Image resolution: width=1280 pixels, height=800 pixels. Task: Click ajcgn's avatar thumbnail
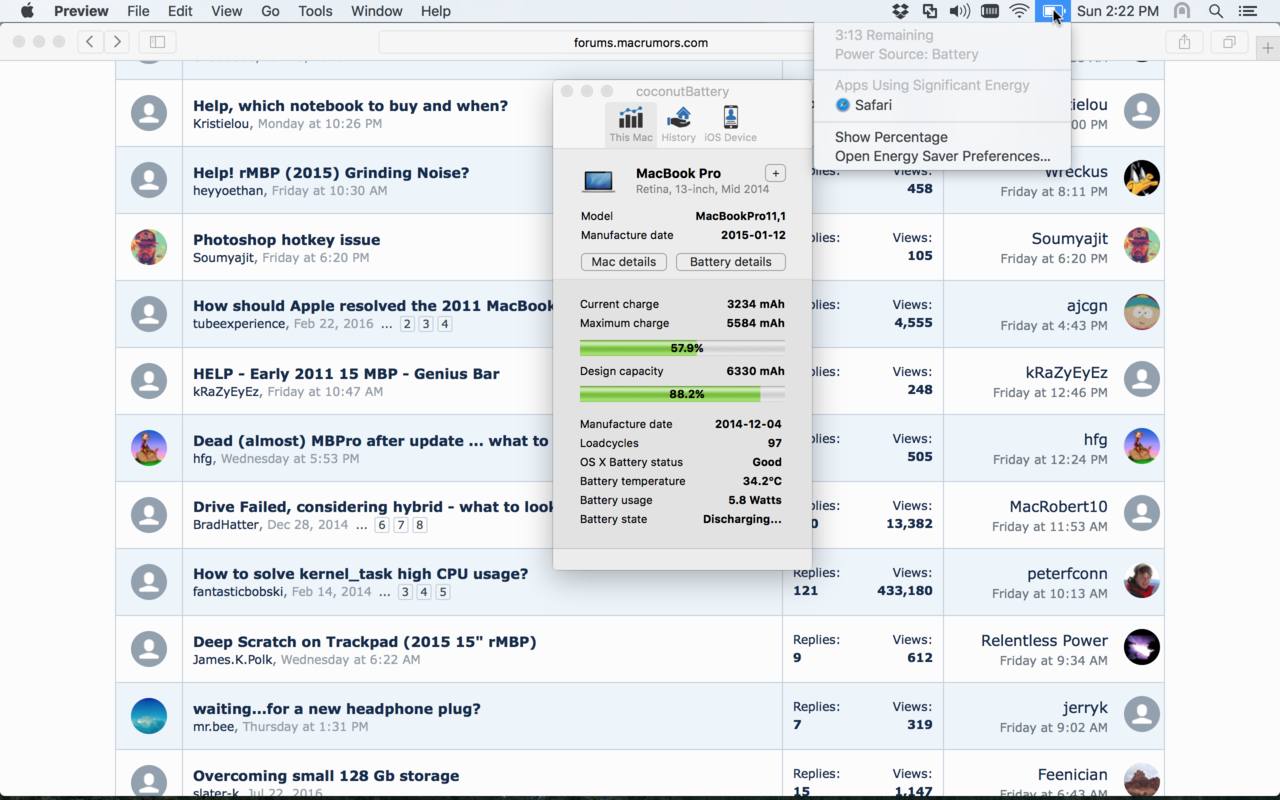click(1142, 312)
